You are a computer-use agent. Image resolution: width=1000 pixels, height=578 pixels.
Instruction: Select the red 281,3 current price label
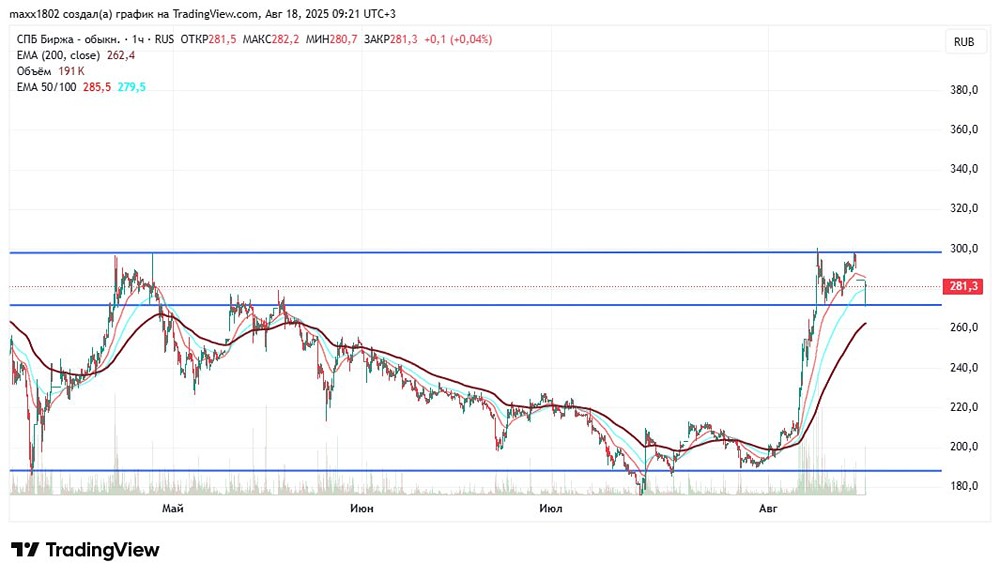[x=963, y=286]
